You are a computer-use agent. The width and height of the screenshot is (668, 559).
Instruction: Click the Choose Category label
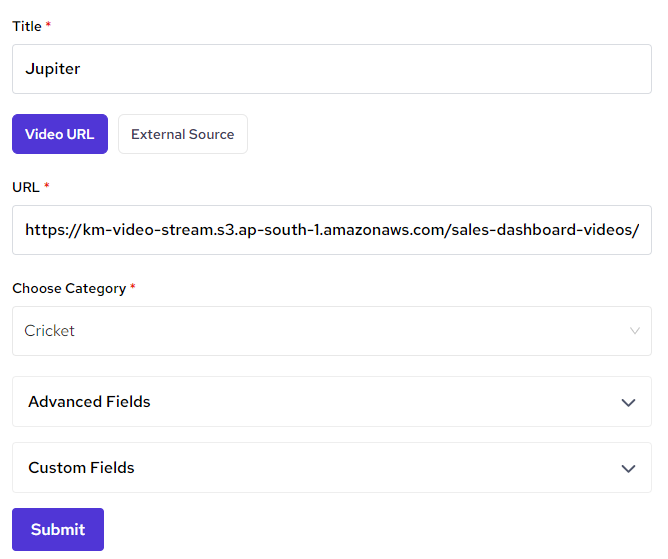coord(69,288)
